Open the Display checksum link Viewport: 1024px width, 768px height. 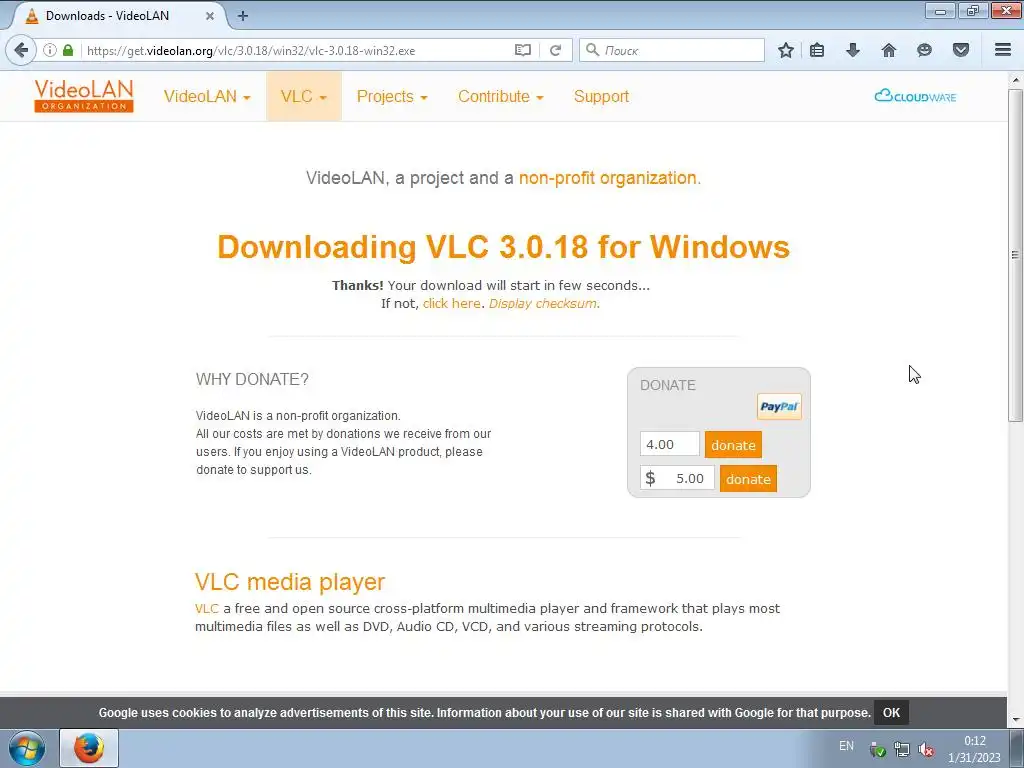(543, 304)
